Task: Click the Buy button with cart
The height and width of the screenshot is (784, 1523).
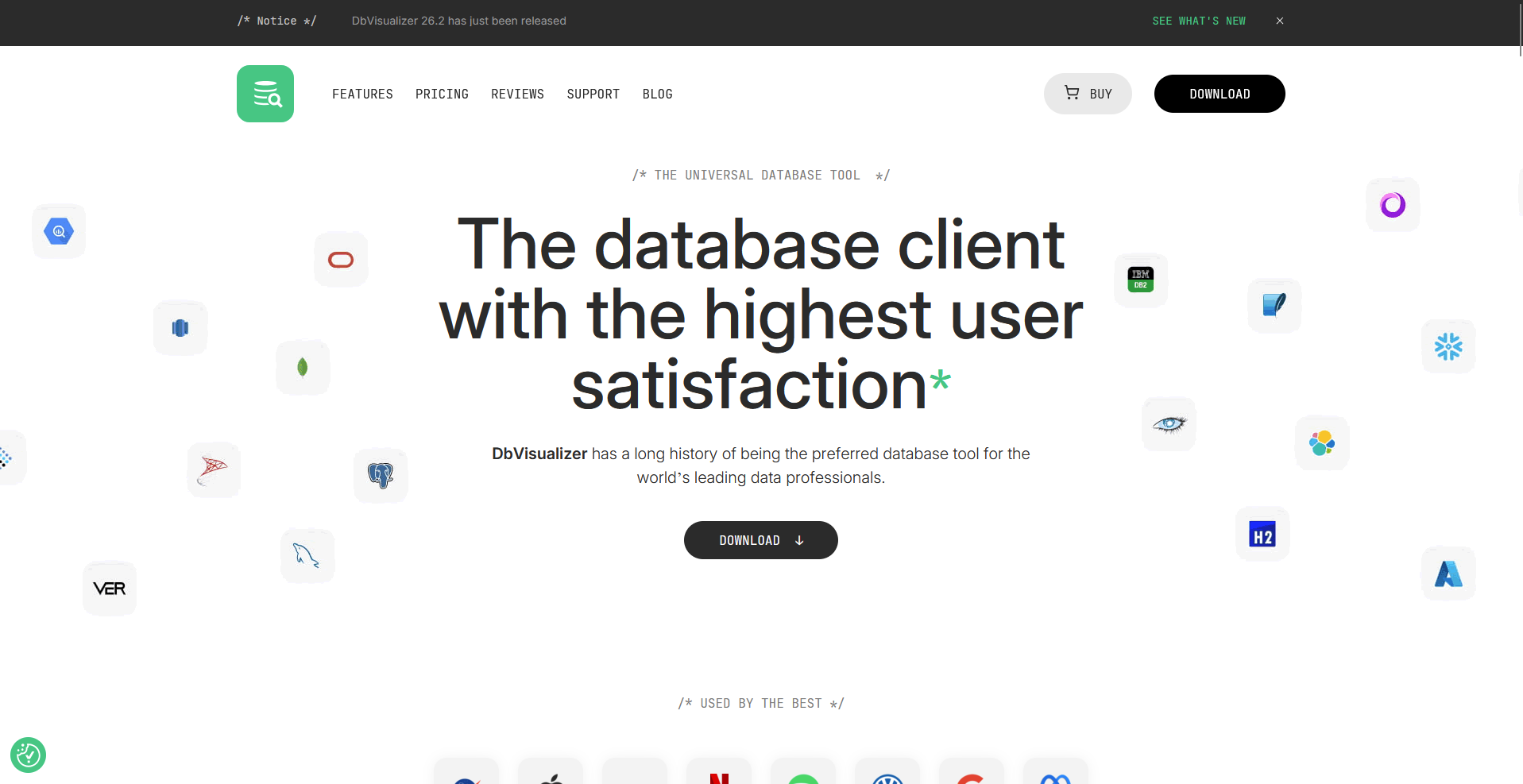Action: pos(1088,94)
